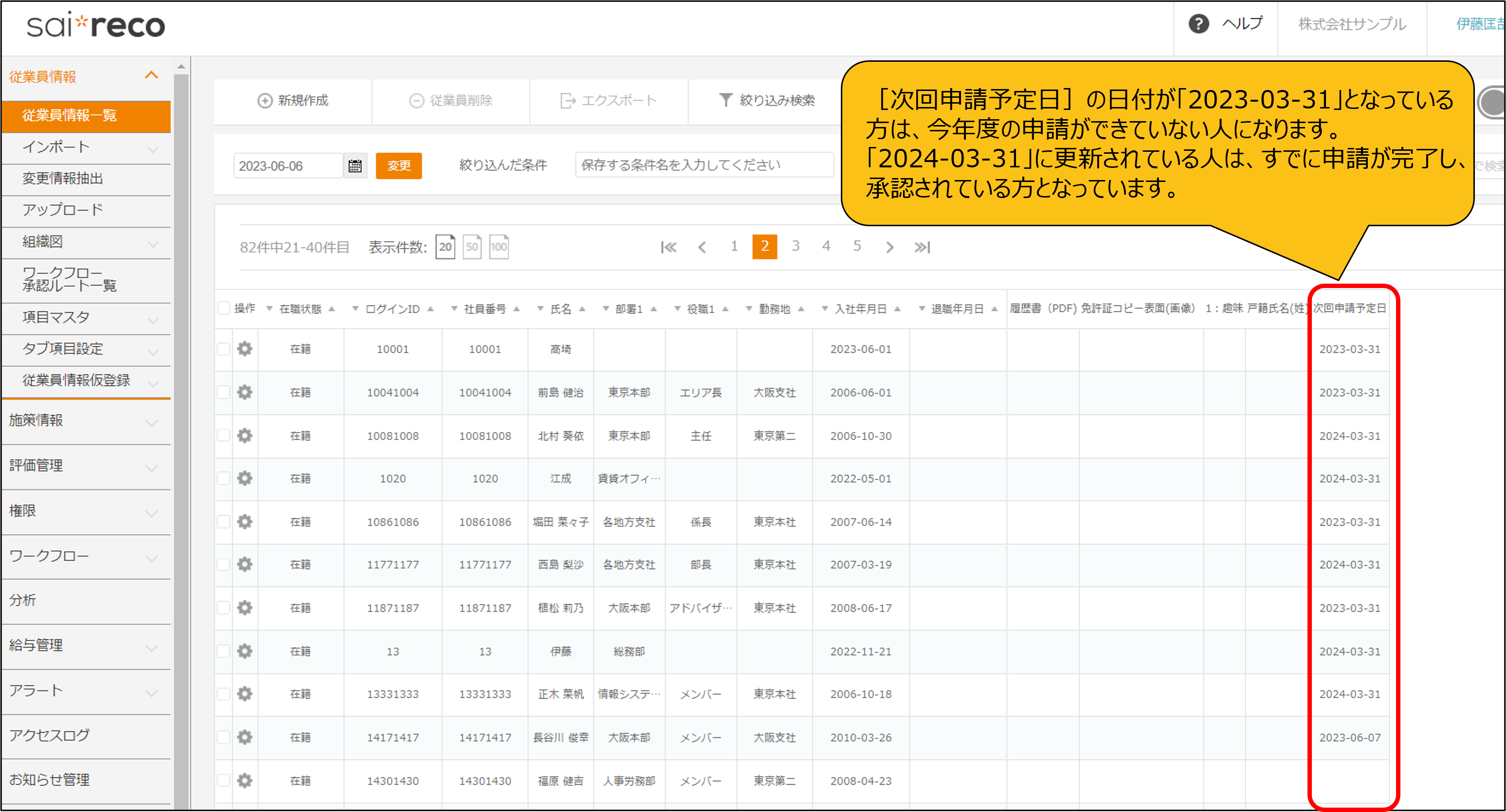The image size is (1506, 812).
Task: Open gear menu for 長谷川 俊幸 row
Action: coord(244,737)
